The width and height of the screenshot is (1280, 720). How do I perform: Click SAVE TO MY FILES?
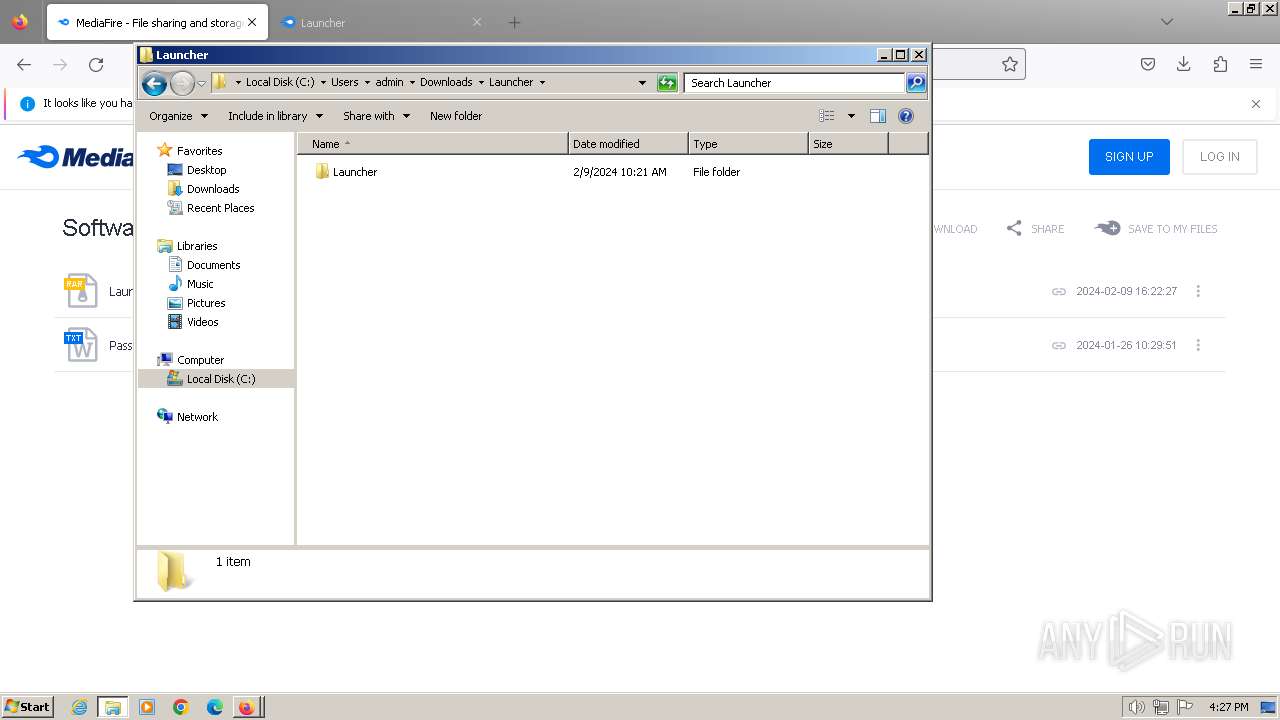[x=1156, y=229]
